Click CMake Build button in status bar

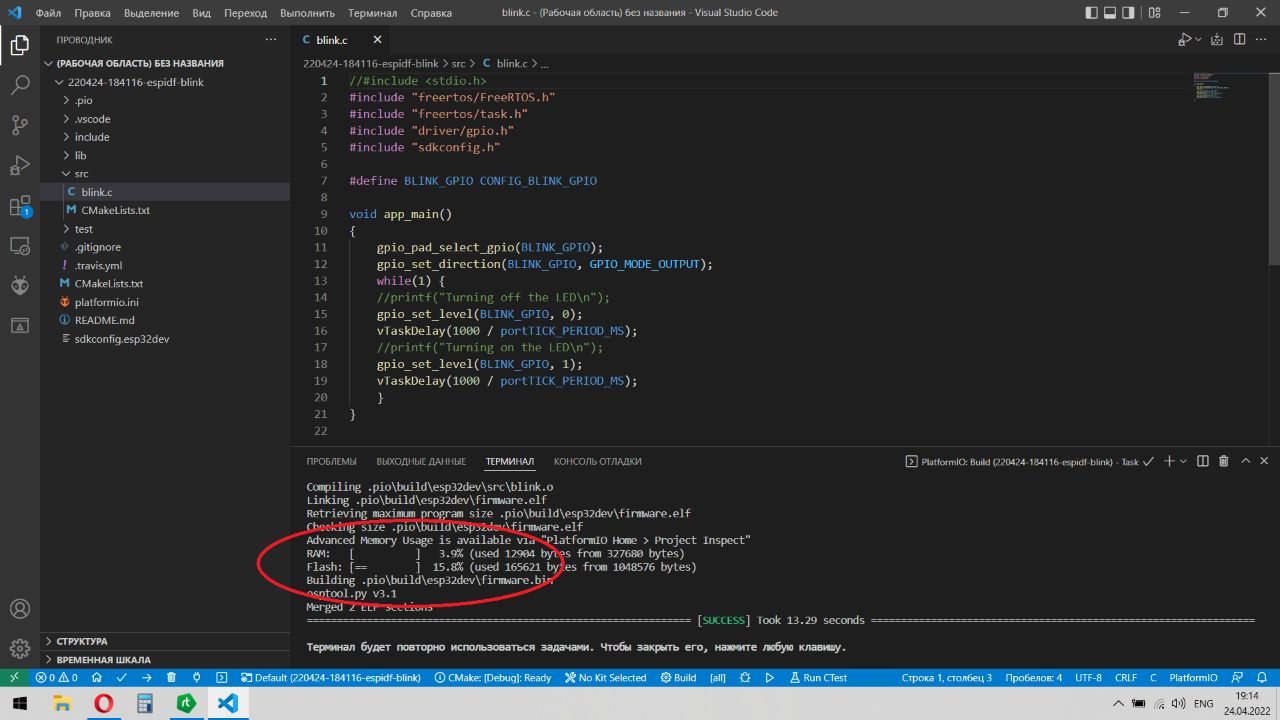tap(678, 677)
